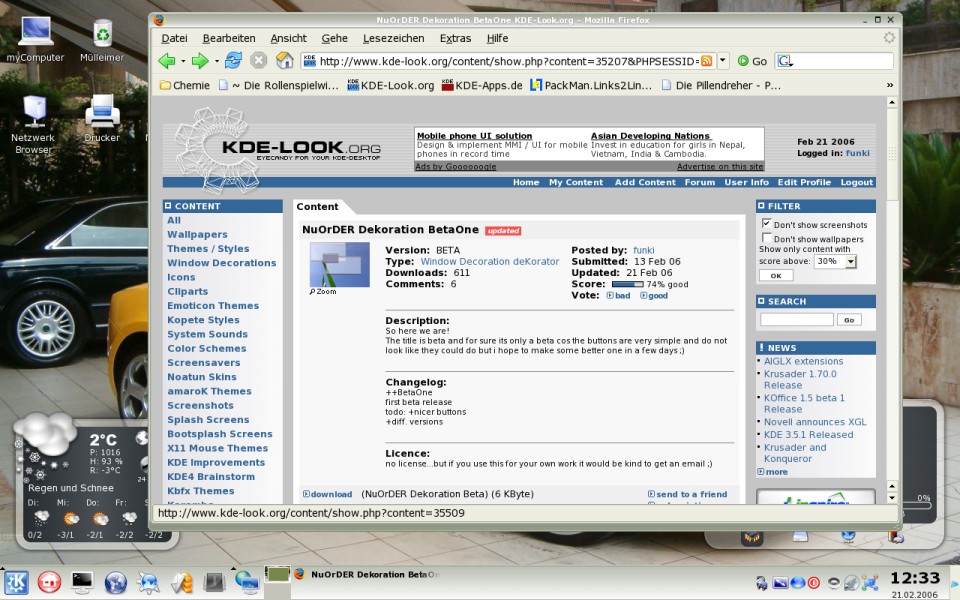Click the red power icon in system tray
Viewport: 960px width, 600px height.
pos(814,582)
